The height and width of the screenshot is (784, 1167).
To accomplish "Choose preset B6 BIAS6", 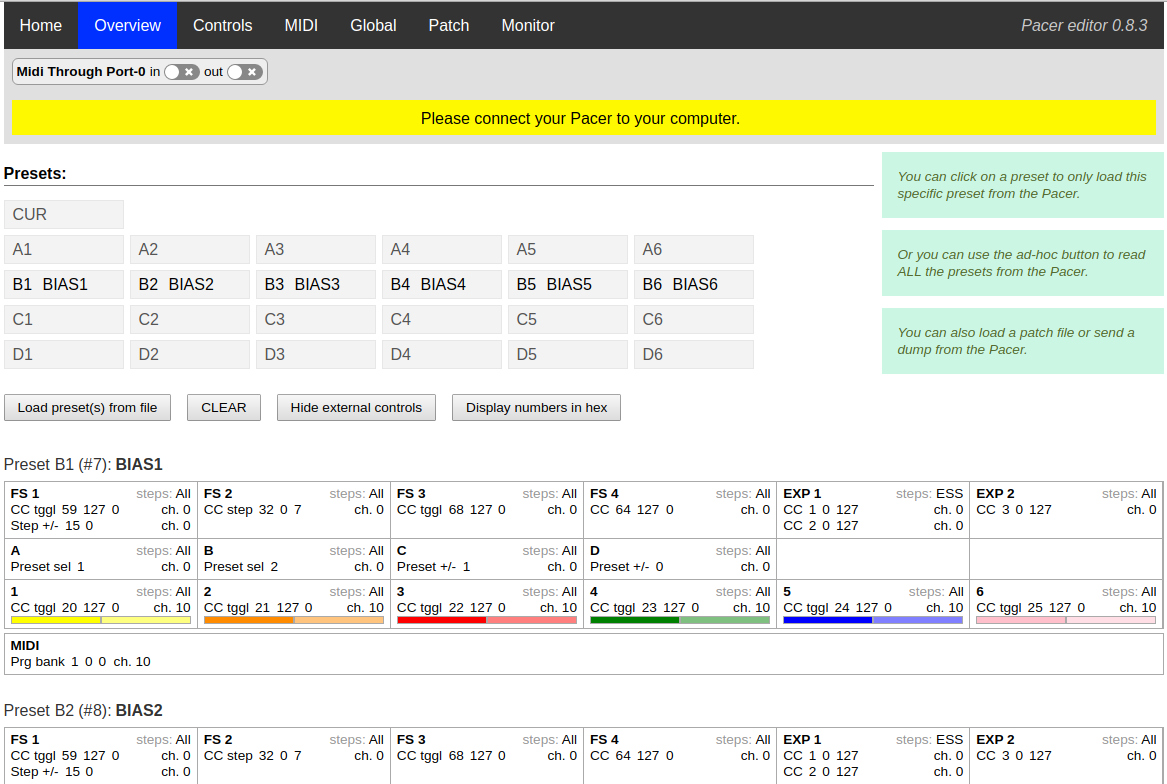I will 694,285.
